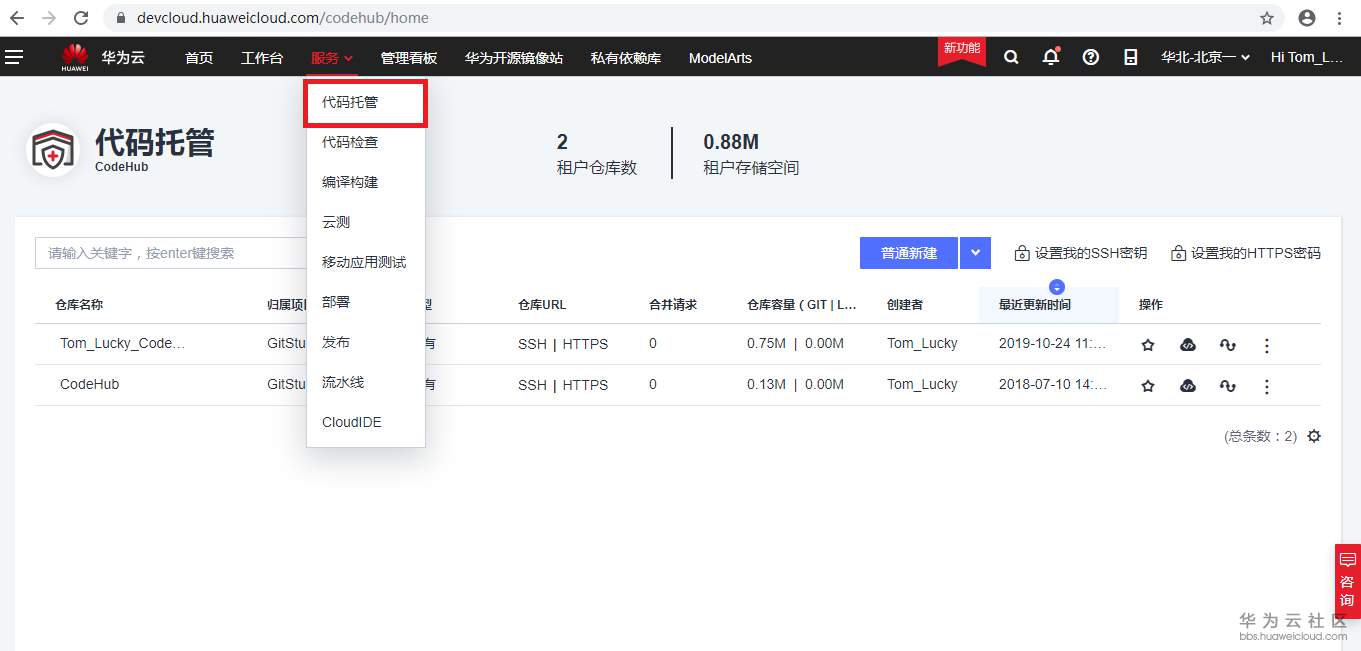The image size is (1361, 651).
Task: Open the search icon in the top bar
Action: (x=1011, y=57)
